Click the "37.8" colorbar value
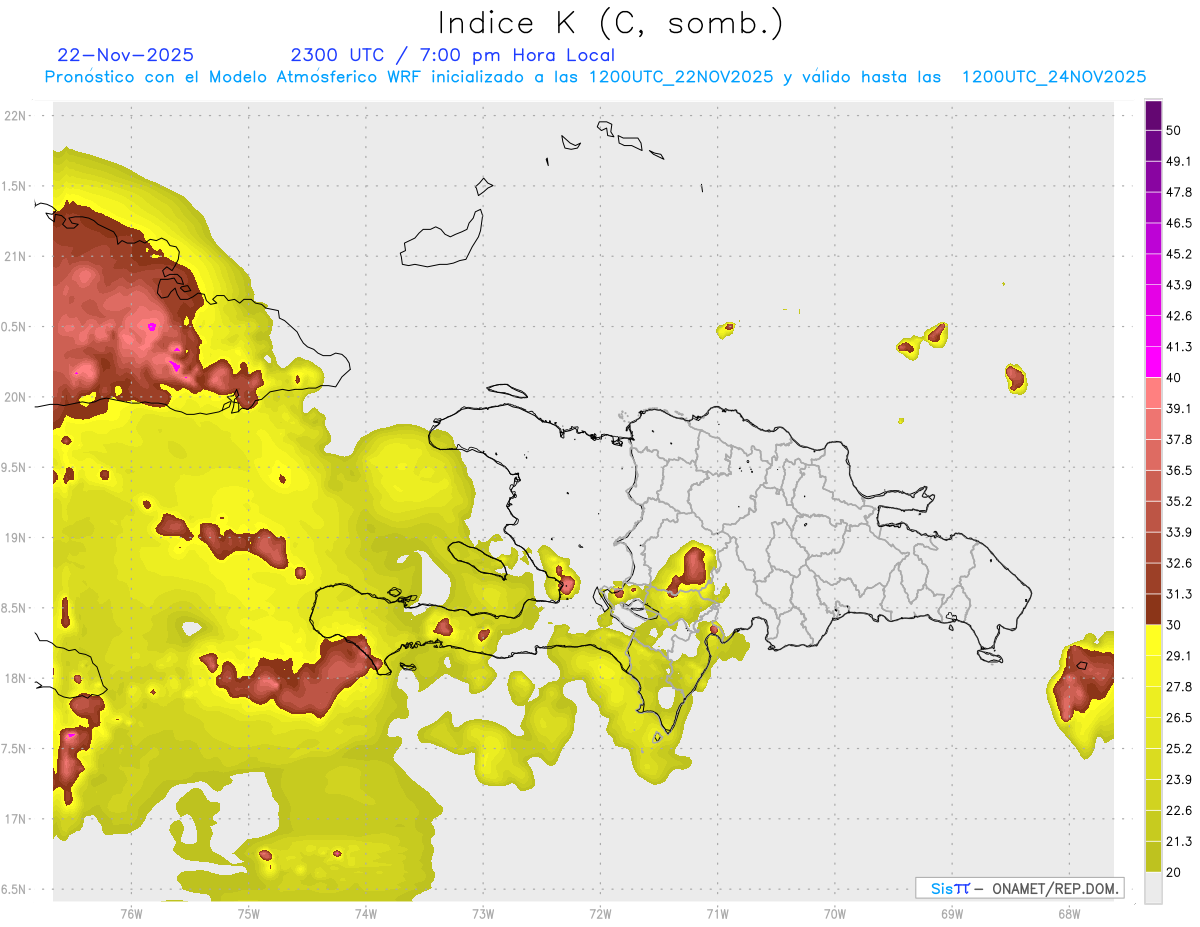1200x927 pixels. pos(1179,439)
